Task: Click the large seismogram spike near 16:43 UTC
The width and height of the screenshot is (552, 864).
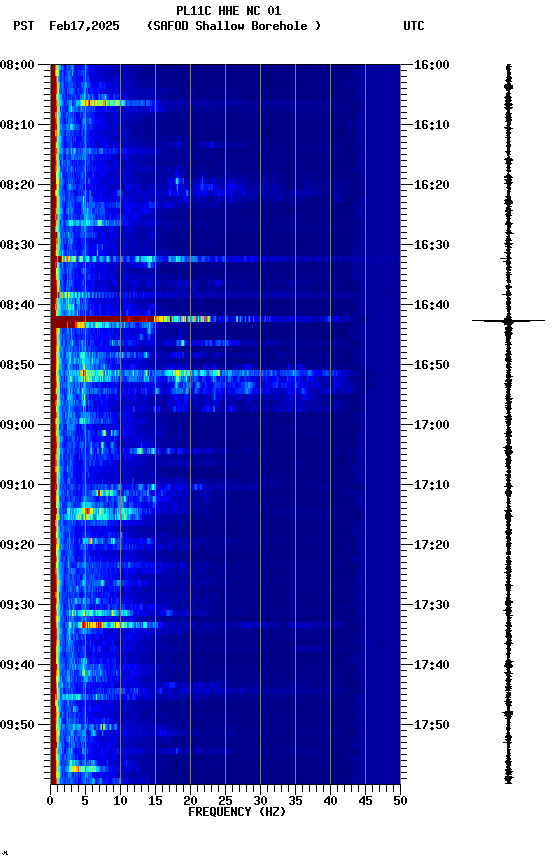Action: [508, 320]
